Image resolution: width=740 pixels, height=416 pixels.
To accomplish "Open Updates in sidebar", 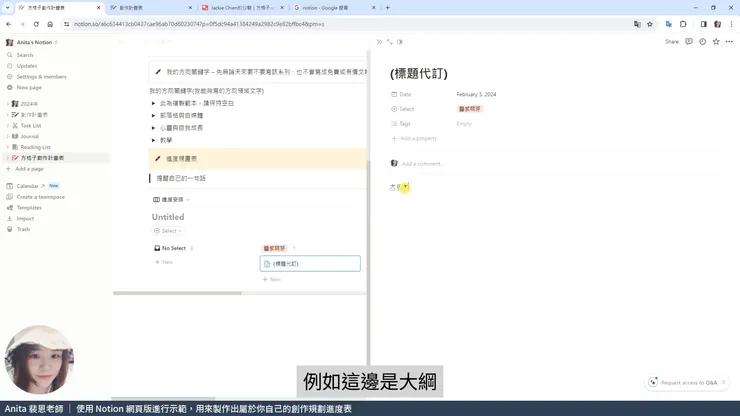I will [x=26, y=66].
